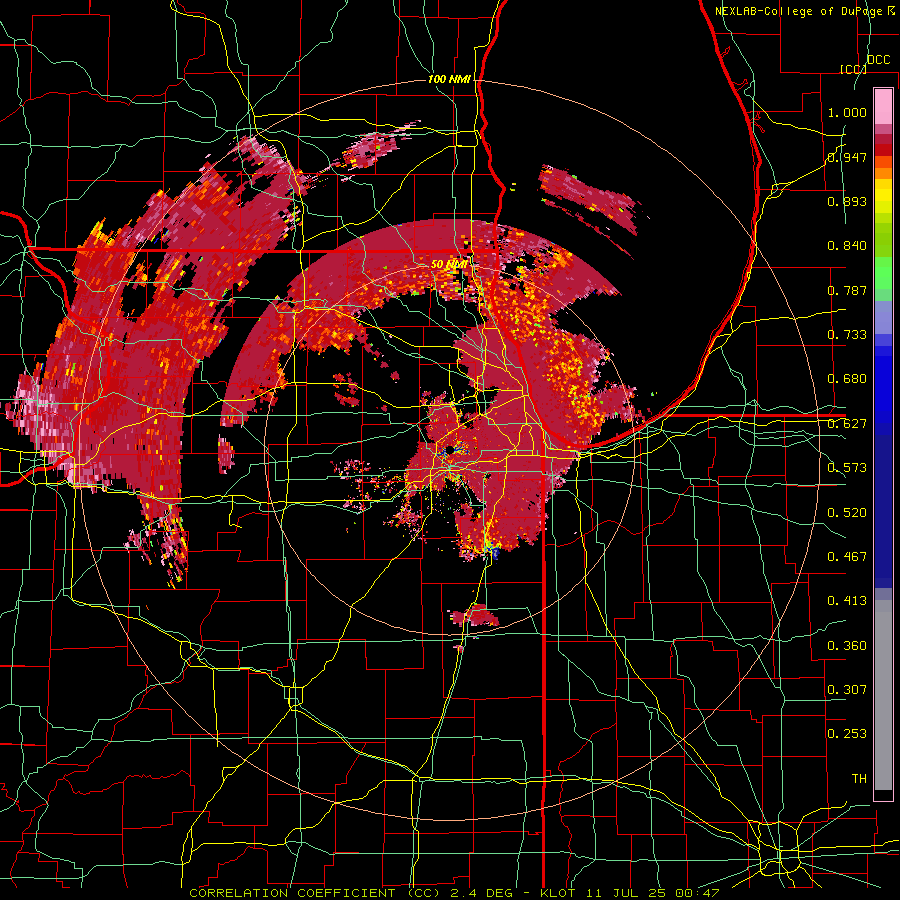Select the 0.787 legend value
Image resolution: width=900 pixels, height=900 pixels.
point(847,290)
